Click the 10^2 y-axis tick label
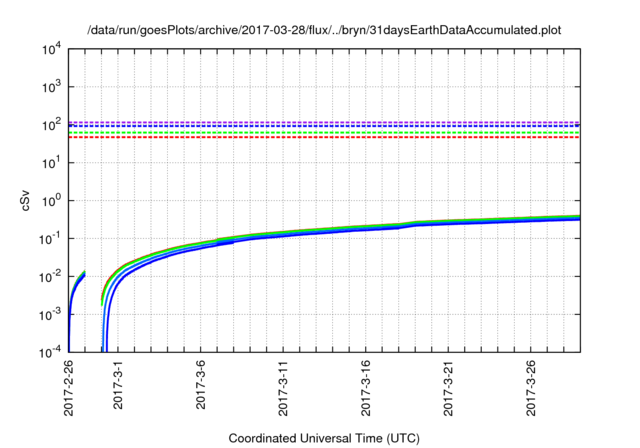The image size is (640, 448). click(51, 124)
